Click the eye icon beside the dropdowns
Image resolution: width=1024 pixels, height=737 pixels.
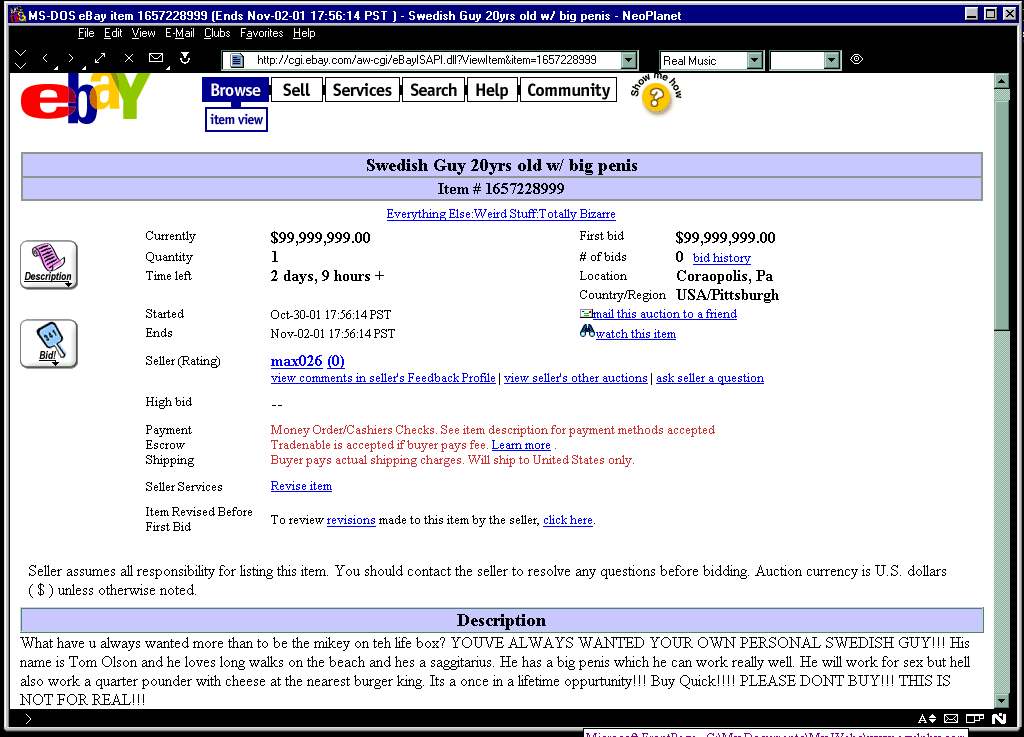[x=856, y=59]
